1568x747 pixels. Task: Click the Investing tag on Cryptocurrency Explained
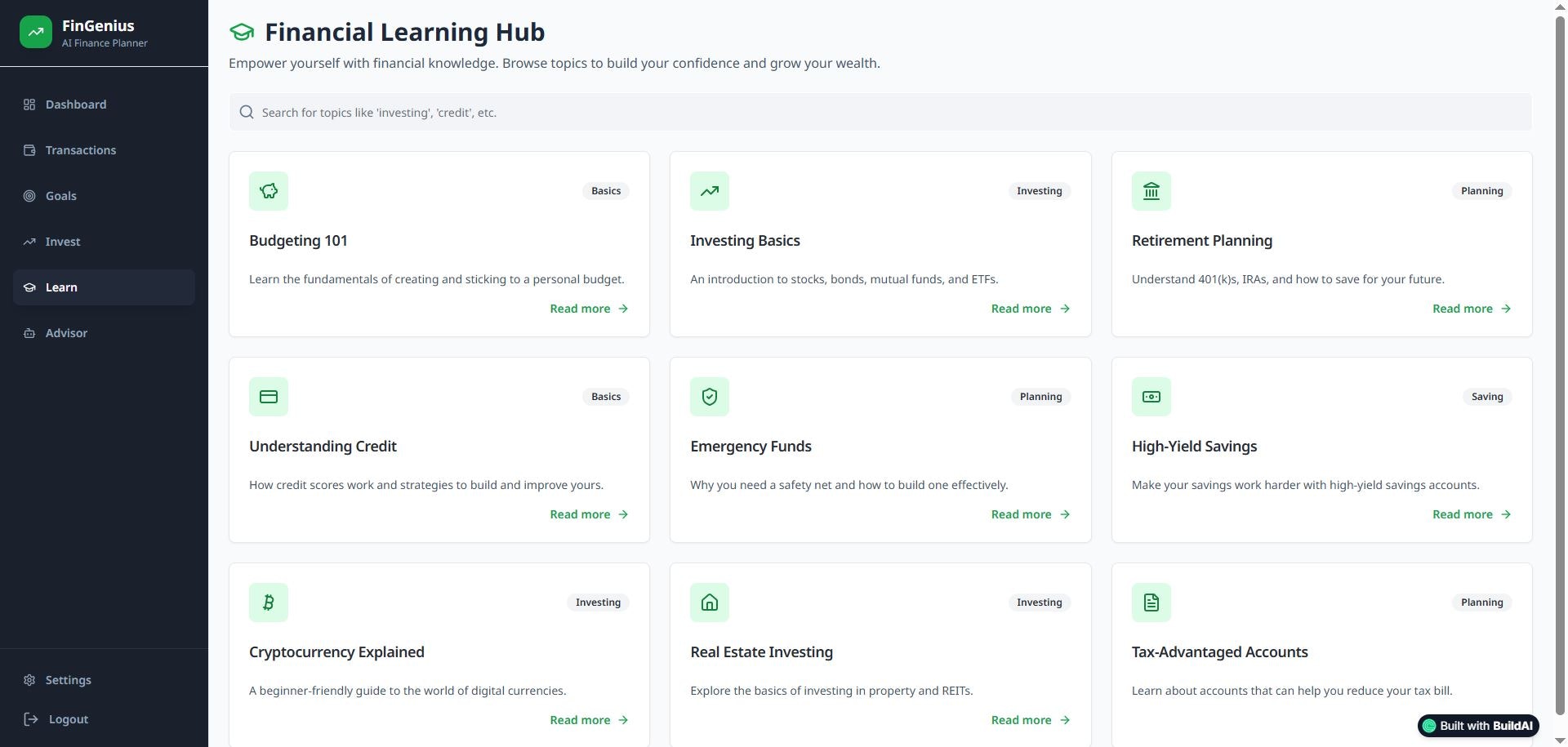[x=598, y=602]
